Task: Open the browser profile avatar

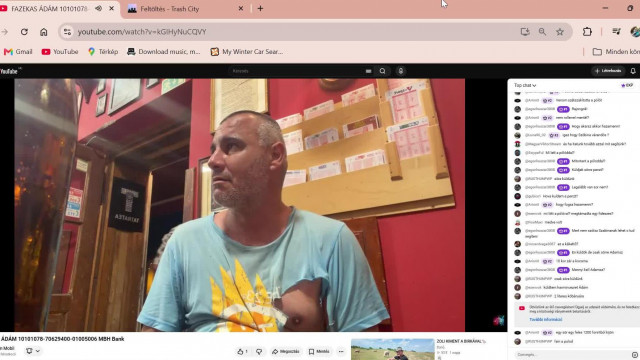Action: coord(635,32)
